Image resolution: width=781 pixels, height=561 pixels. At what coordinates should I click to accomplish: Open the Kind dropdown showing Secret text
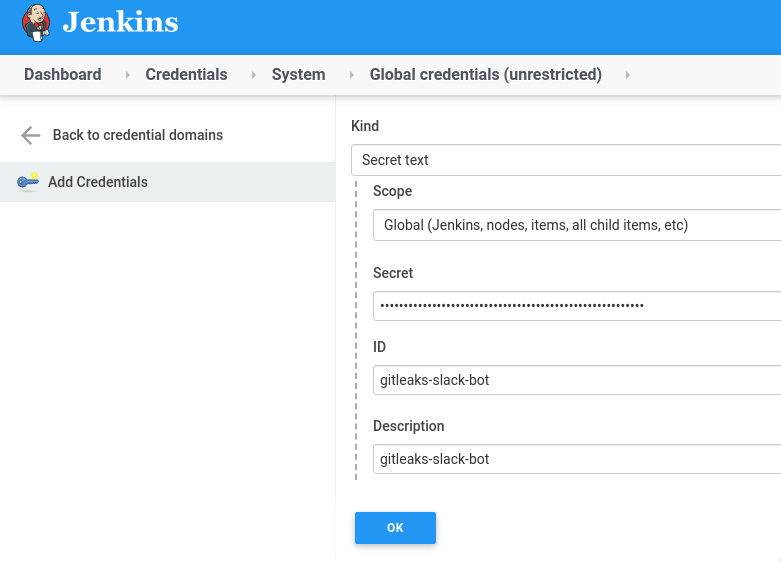point(566,160)
